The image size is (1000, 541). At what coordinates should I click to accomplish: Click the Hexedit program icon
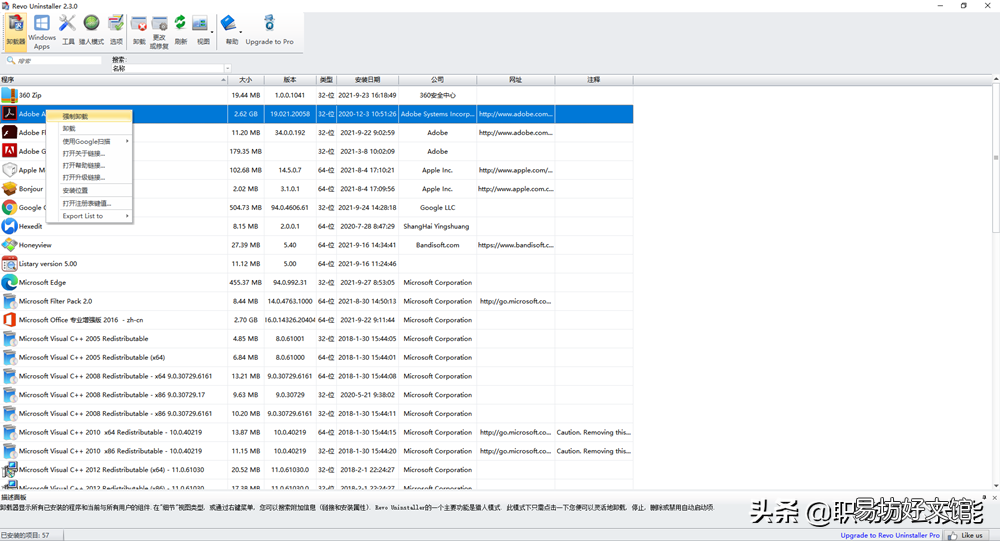click(x=9, y=226)
